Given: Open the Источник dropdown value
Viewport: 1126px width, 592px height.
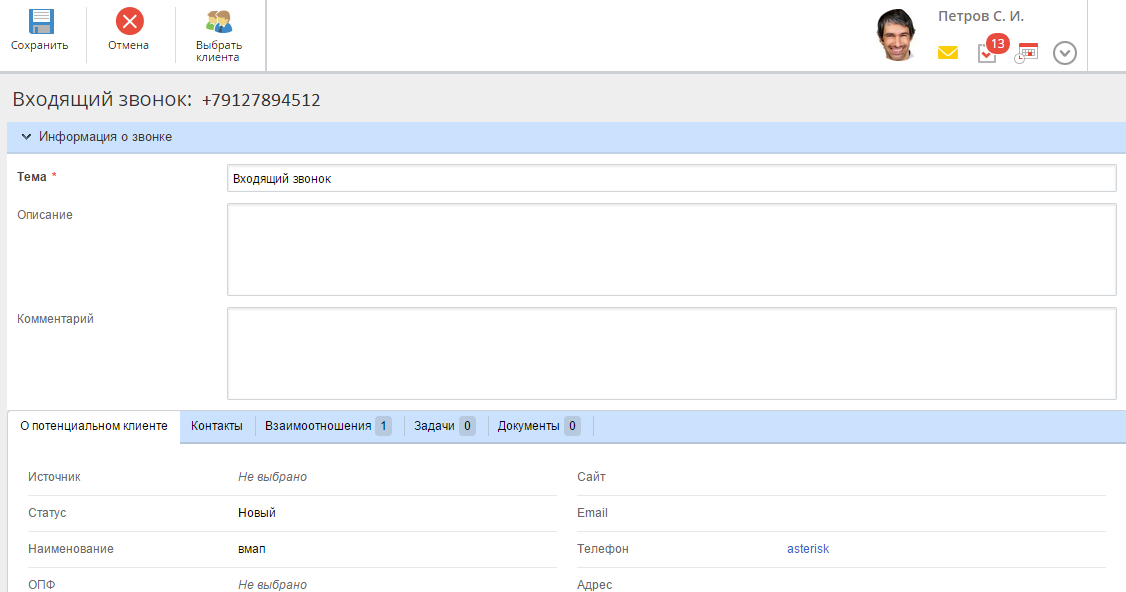Looking at the screenshot, I should coord(272,477).
